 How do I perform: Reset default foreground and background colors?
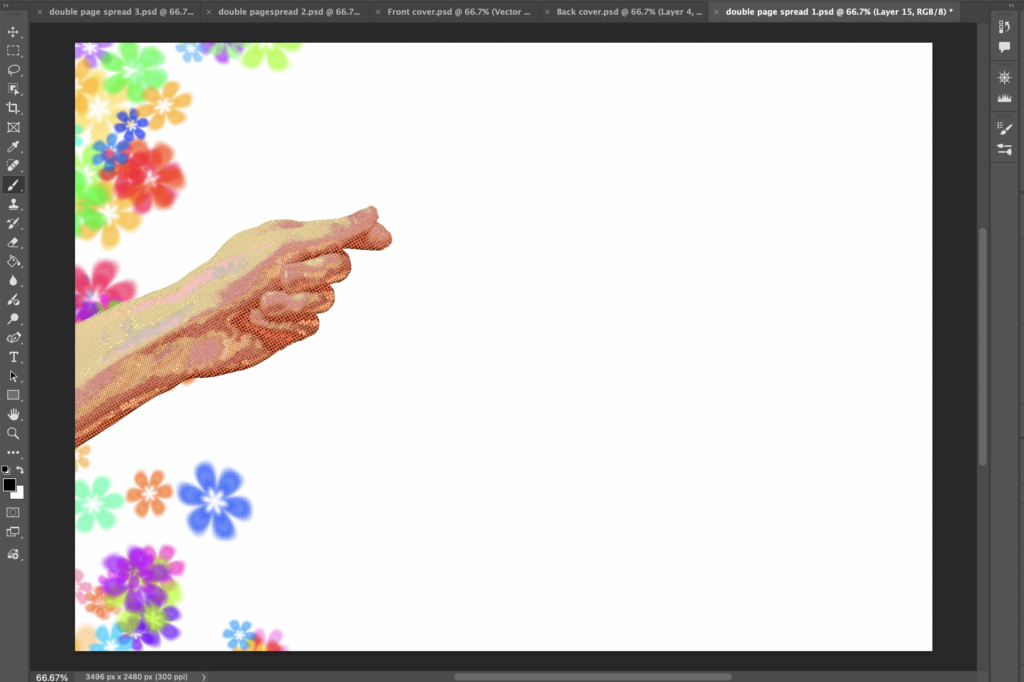(6, 470)
